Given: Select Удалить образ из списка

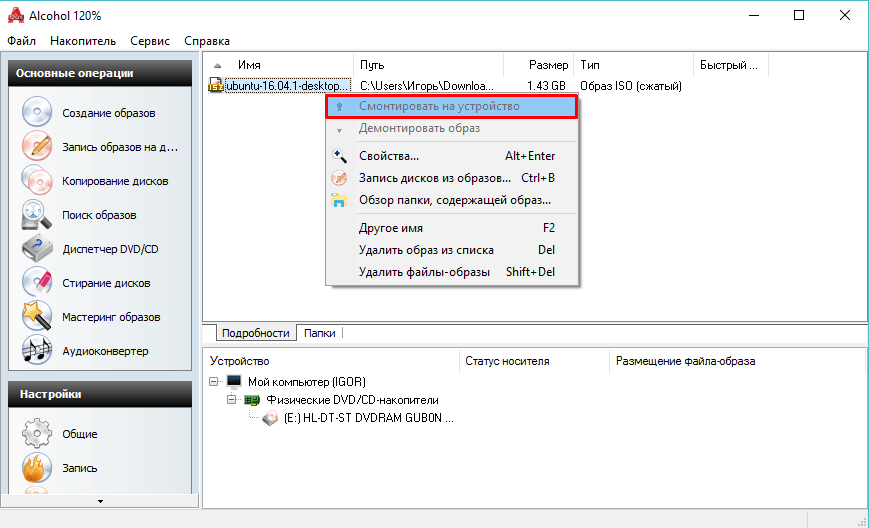Looking at the screenshot, I should (x=452, y=250).
